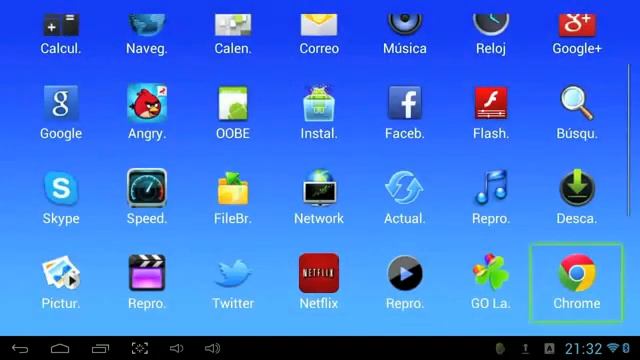Tap the Home navigation button
The image size is (640, 360).
click(60, 349)
